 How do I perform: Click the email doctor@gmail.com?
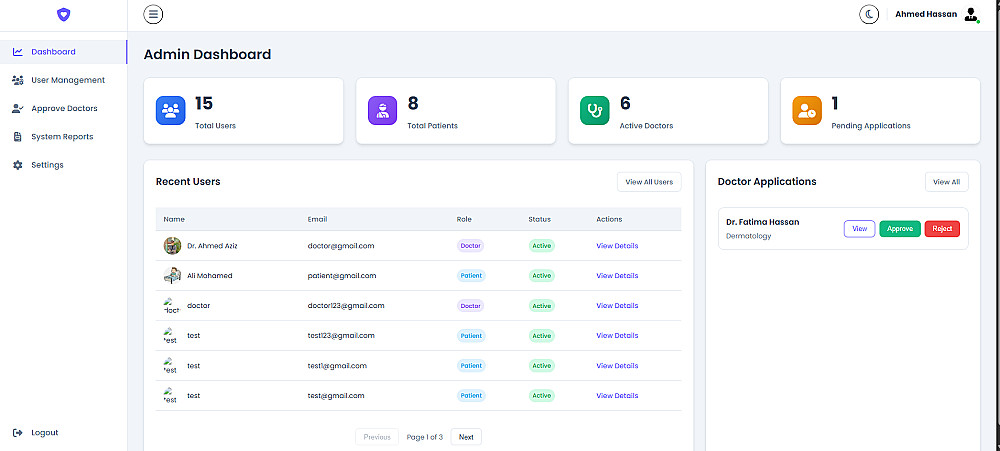click(341, 246)
